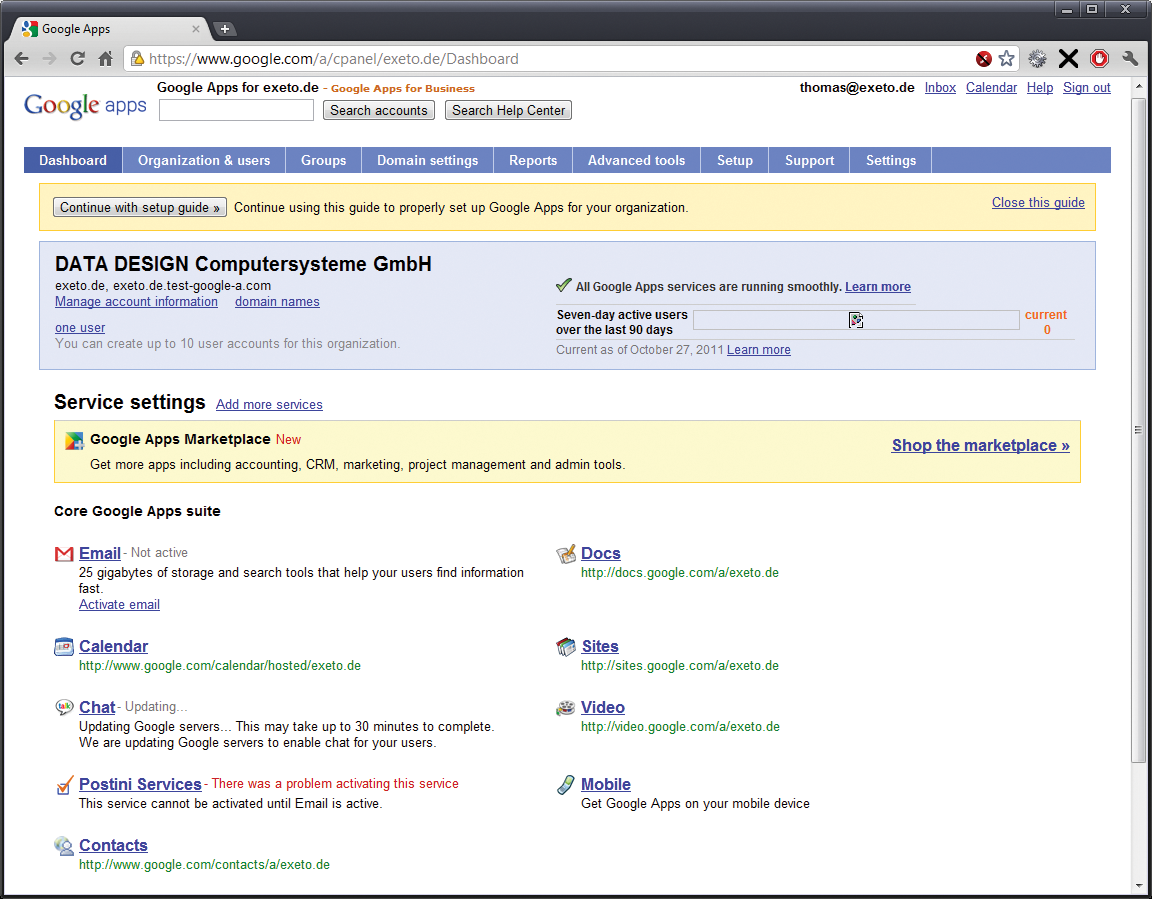Click the Google Apps Marketplace icon
Image resolution: width=1152 pixels, height=899 pixels.
pyautogui.click(x=72, y=440)
